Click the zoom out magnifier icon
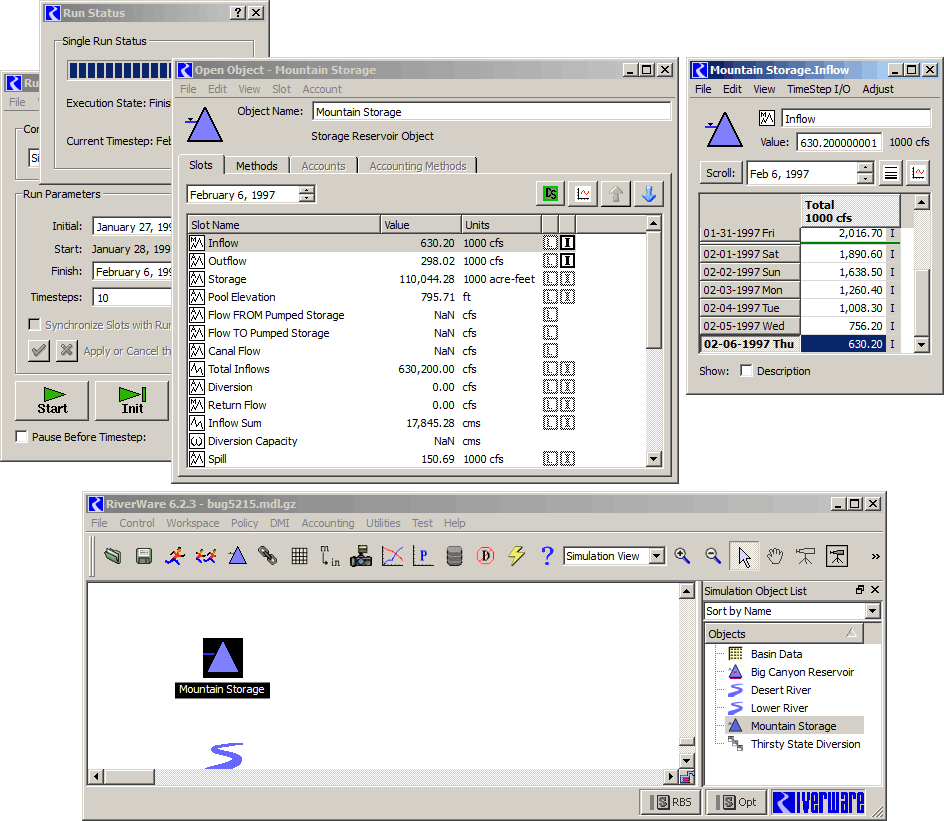This screenshot has height=821, width=944. point(713,556)
